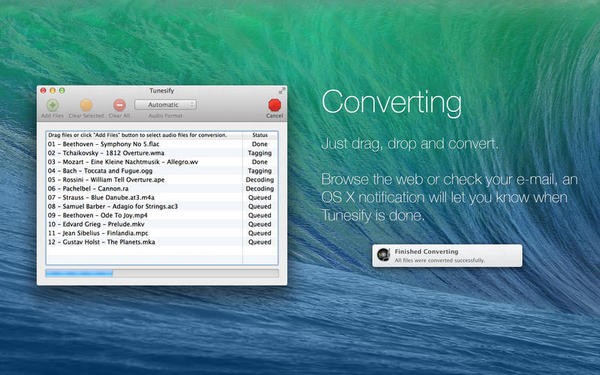Click the Tunesify window title
The height and width of the screenshot is (375, 600).
[161, 91]
